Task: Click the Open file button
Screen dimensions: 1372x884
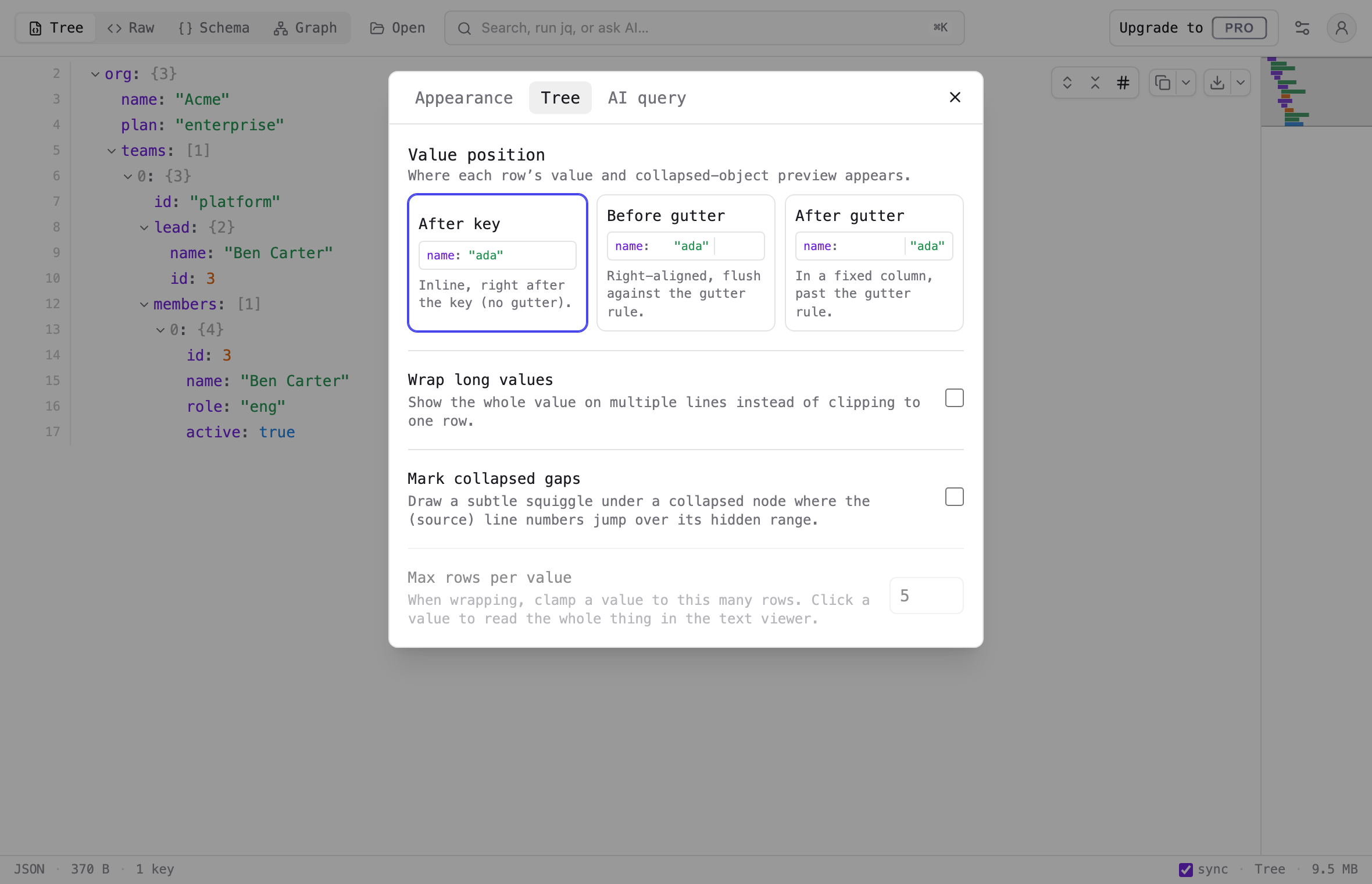Action: [398, 28]
